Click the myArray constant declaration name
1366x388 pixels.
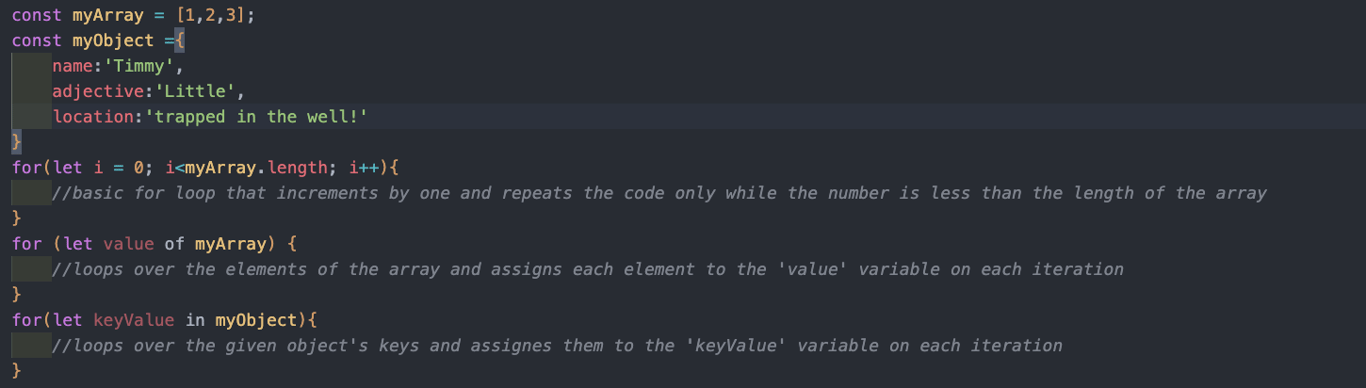[x=109, y=15]
